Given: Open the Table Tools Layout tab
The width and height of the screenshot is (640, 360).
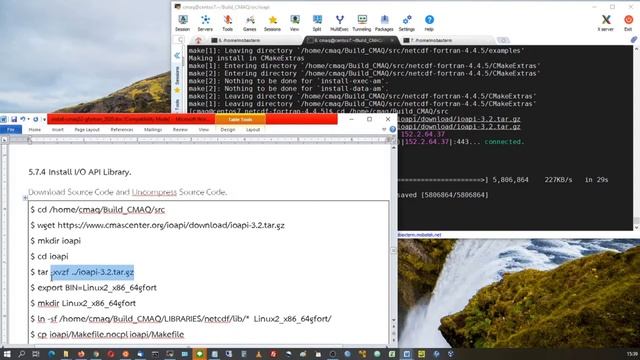Looking at the screenshot, I should [253, 129].
